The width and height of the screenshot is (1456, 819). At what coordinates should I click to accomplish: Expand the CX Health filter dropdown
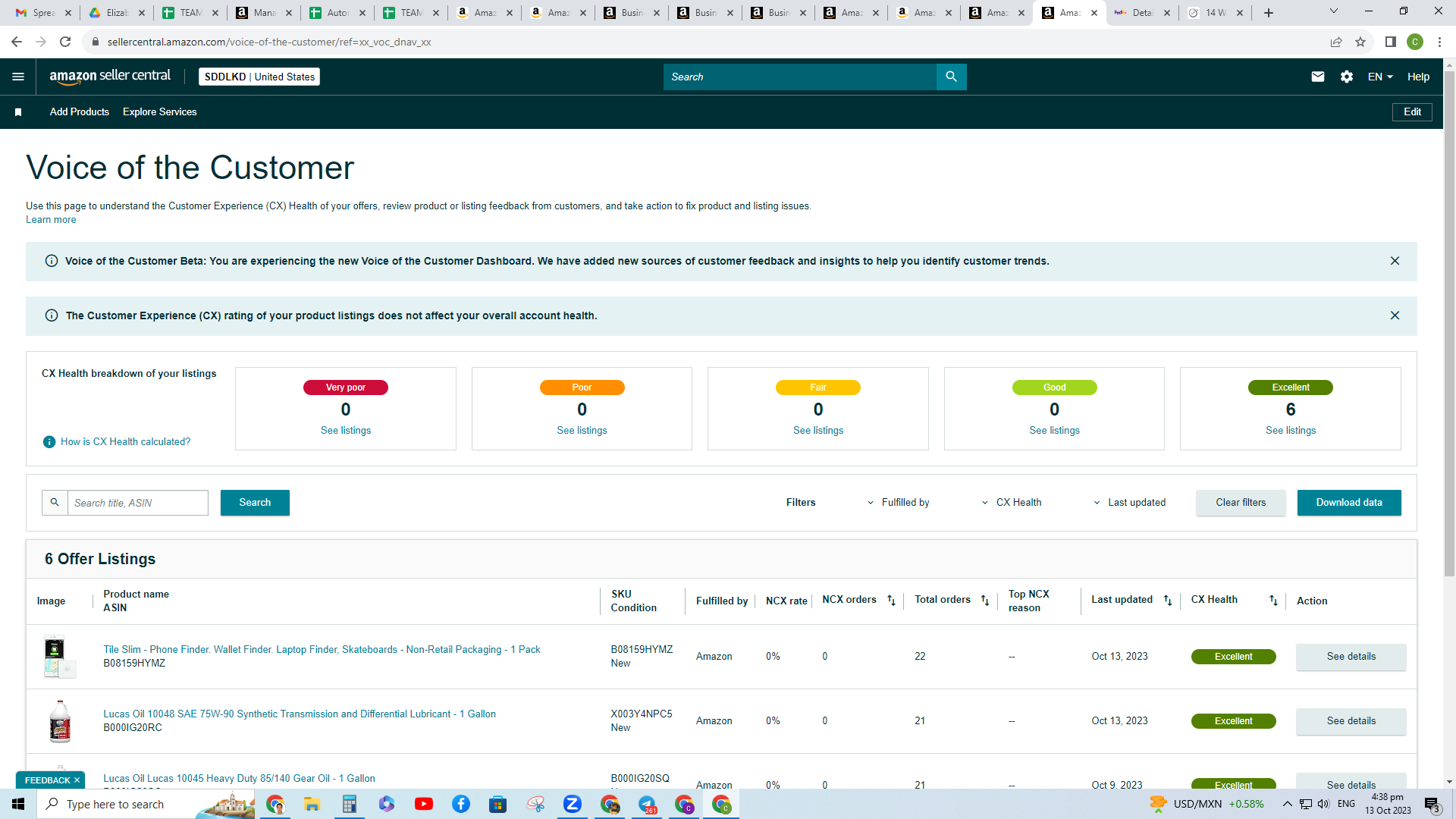coord(1012,503)
